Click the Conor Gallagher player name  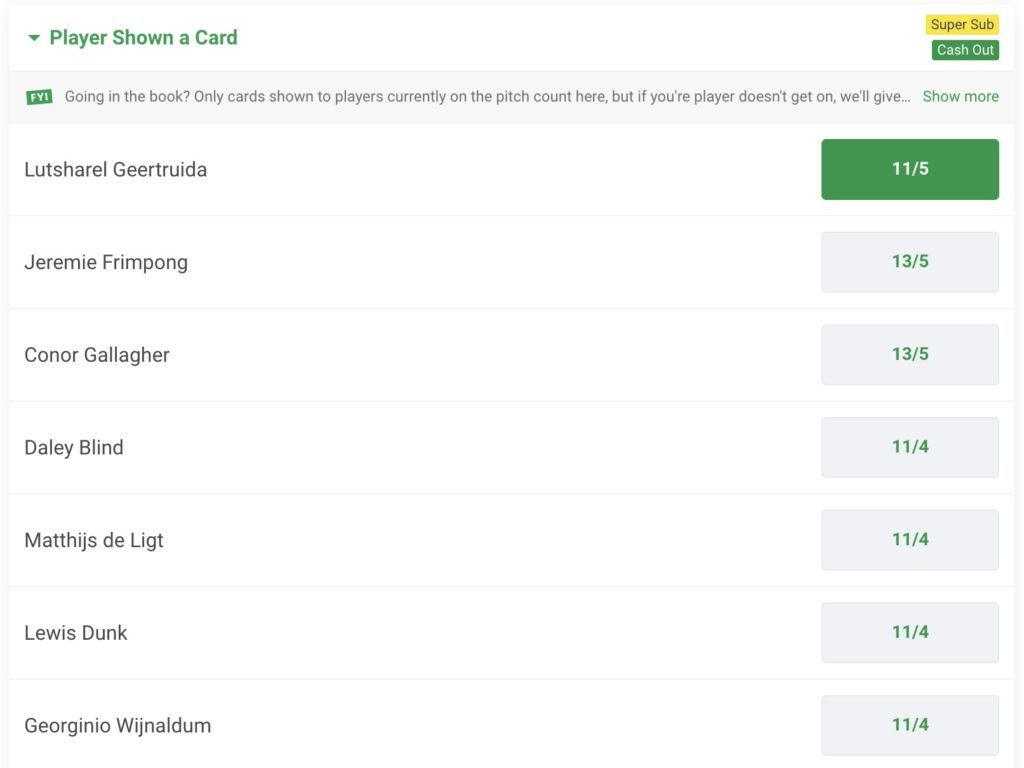pos(97,355)
